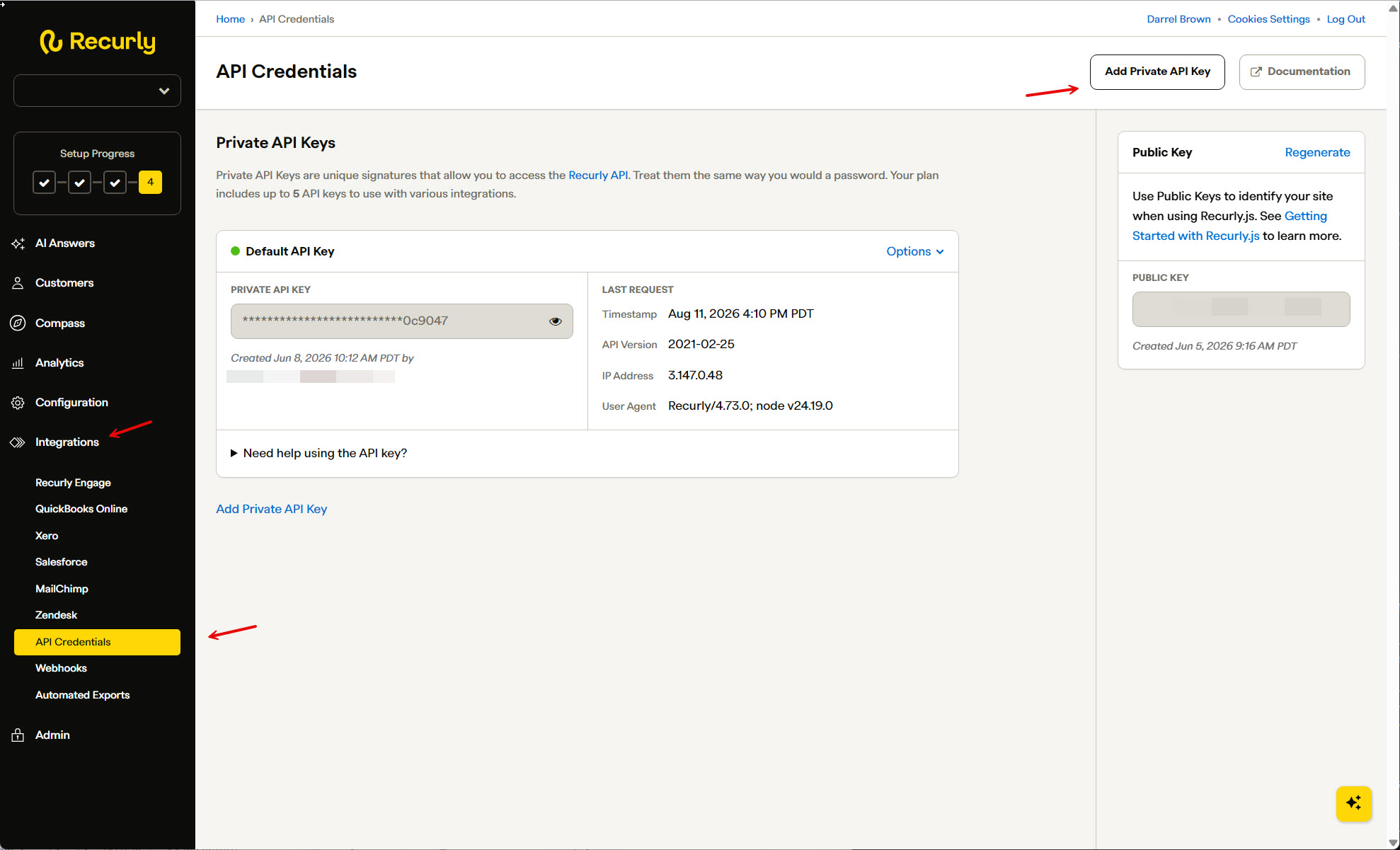
Task: Click the Analytics bar chart icon
Action: click(x=18, y=363)
